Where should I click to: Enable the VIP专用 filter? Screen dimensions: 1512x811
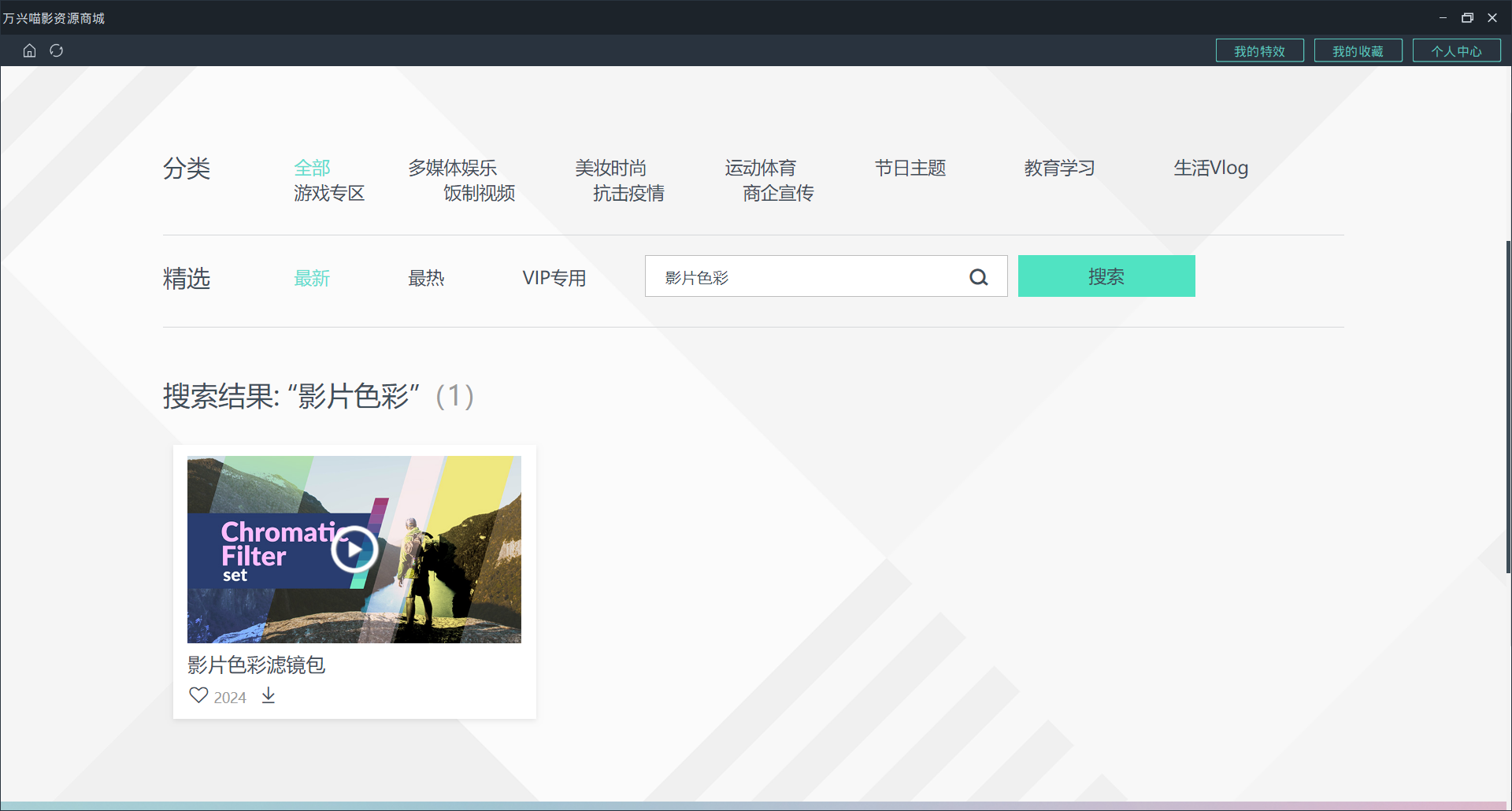pyautogui.click(x=554, y=277)
